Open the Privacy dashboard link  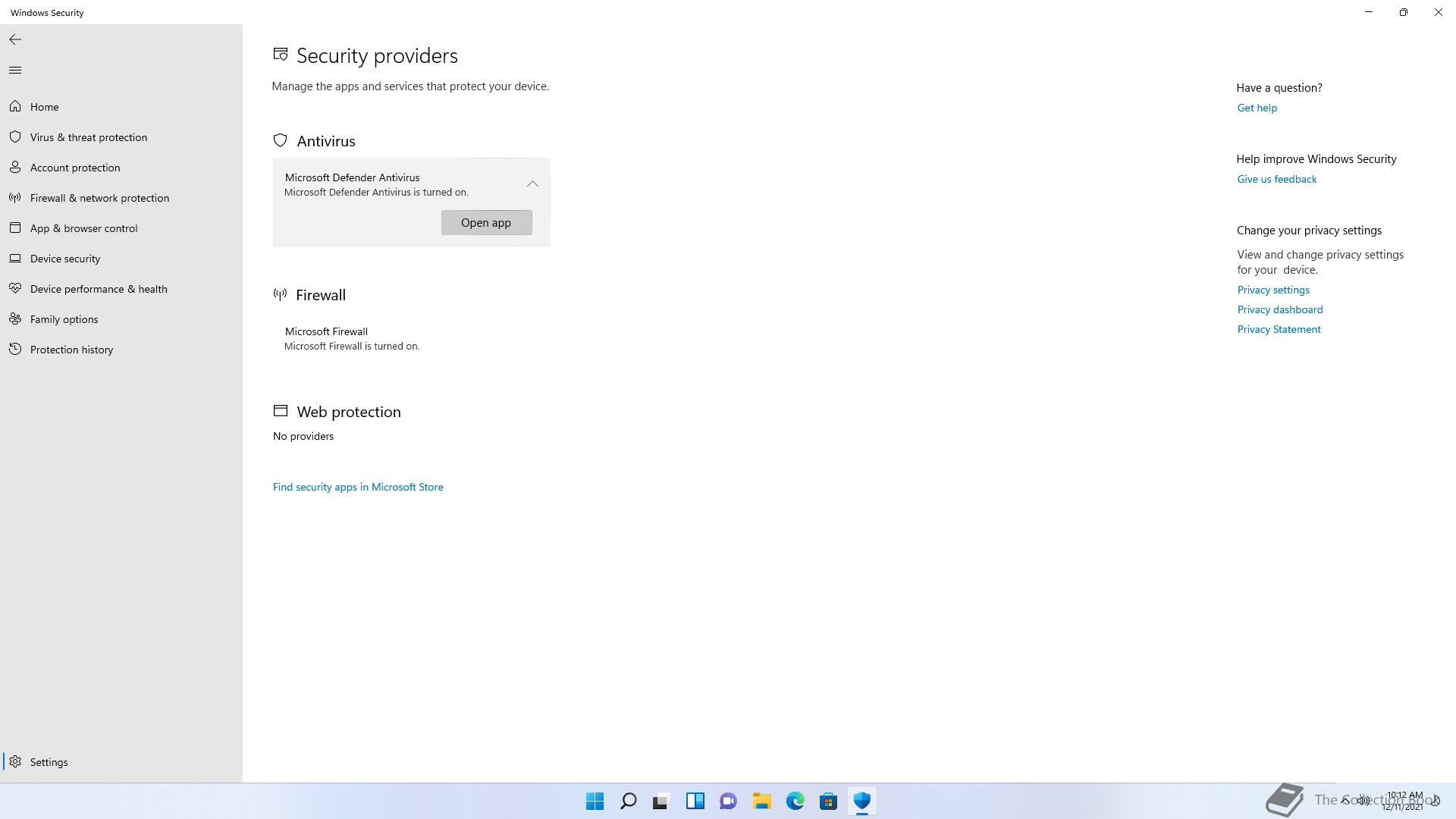pos(1279,309)
